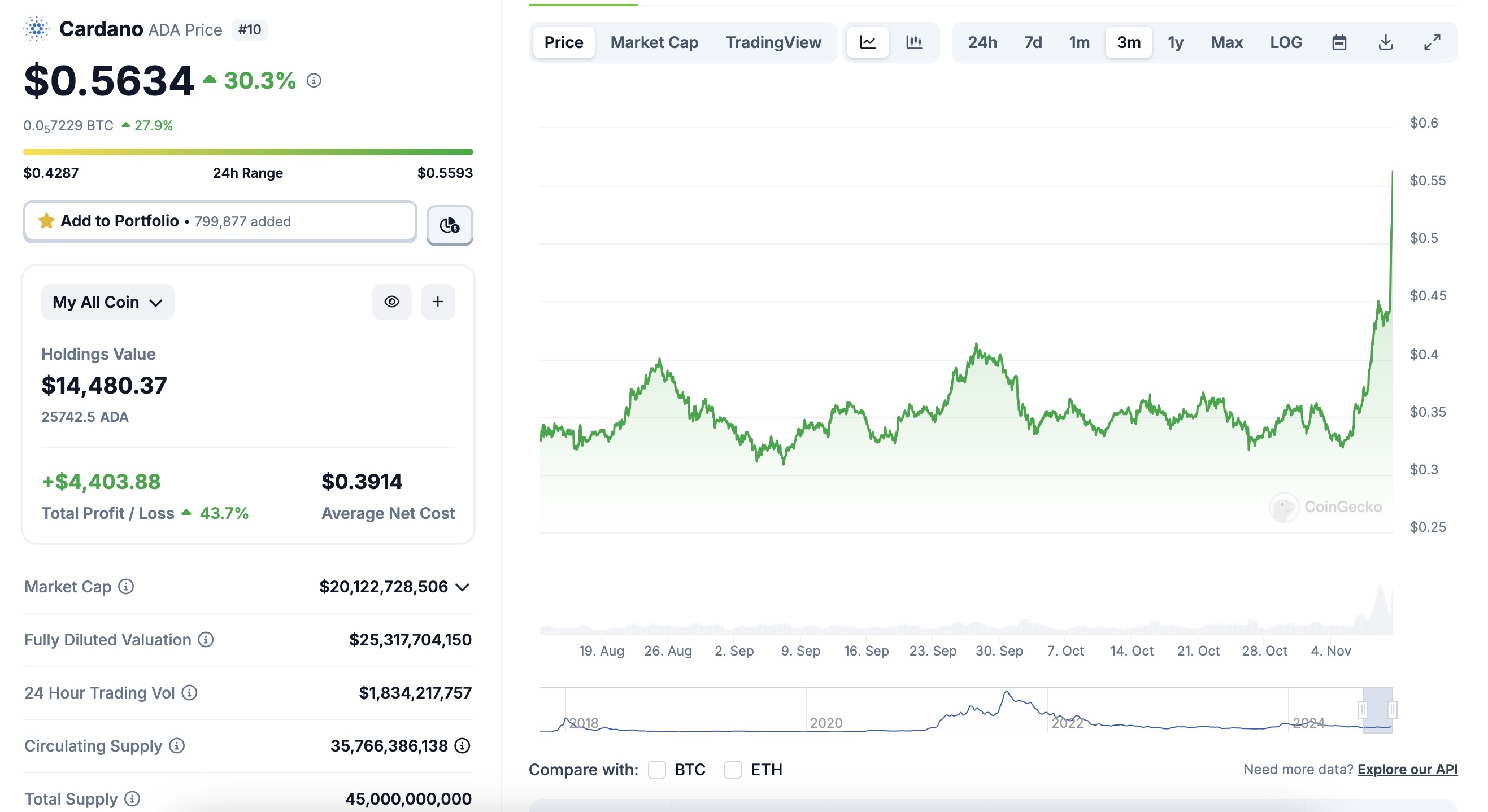
Task: Click the +$4,403.88 profit value
Action: point(101,481)
